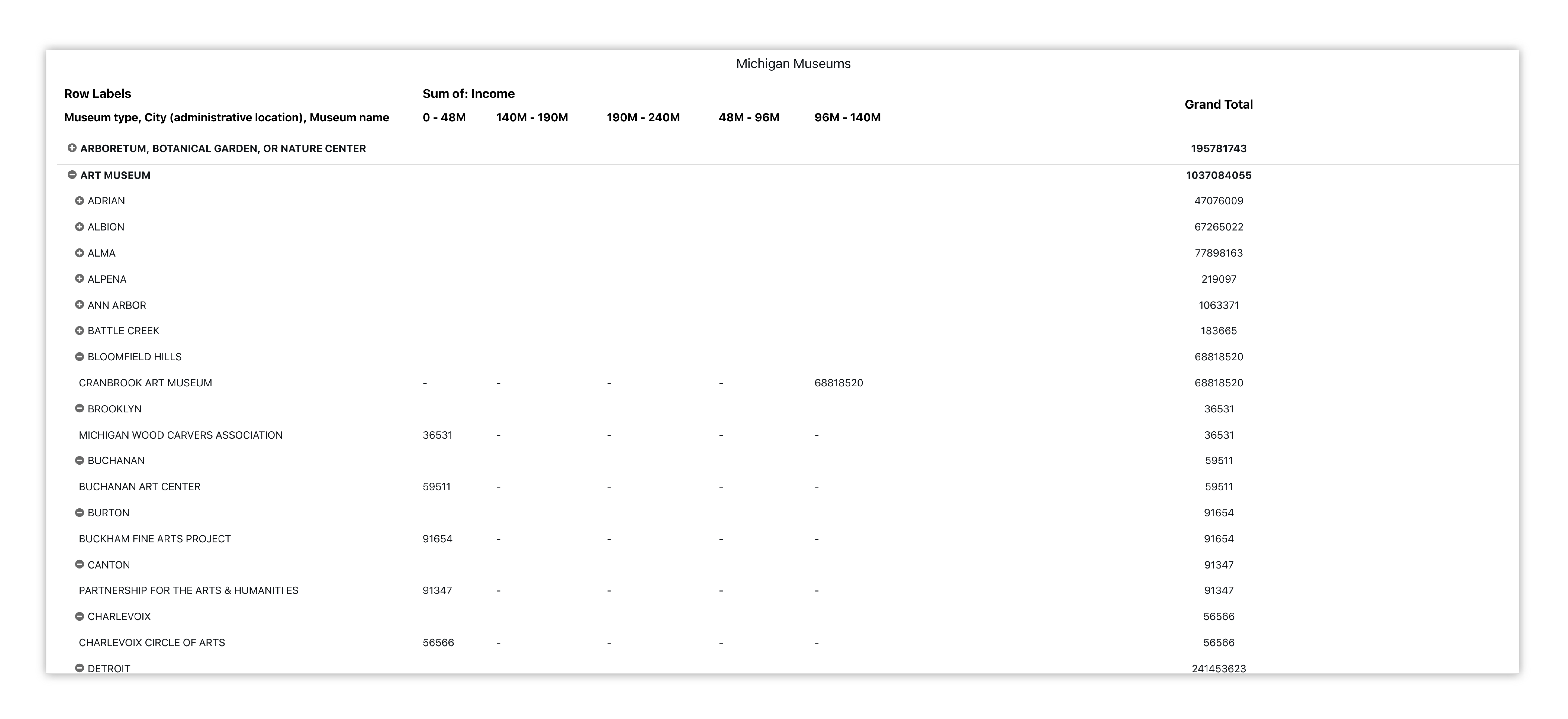
Task: Click DETROIT's grand total 241453623
Action: coord(1219,669)
